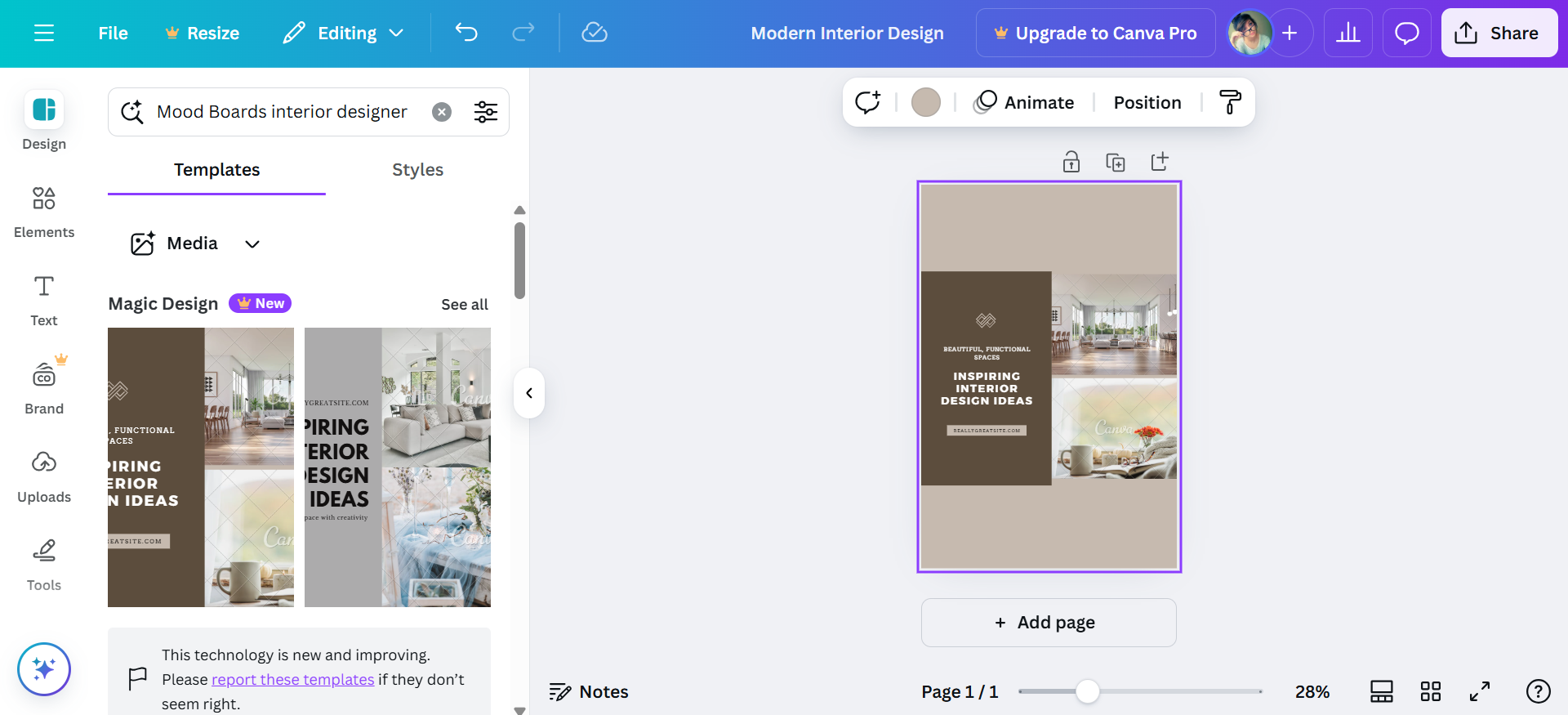The width and height of the screenshot is (1568, 715).
Task: Switch to the Styles tab
Action: [417, 170]
